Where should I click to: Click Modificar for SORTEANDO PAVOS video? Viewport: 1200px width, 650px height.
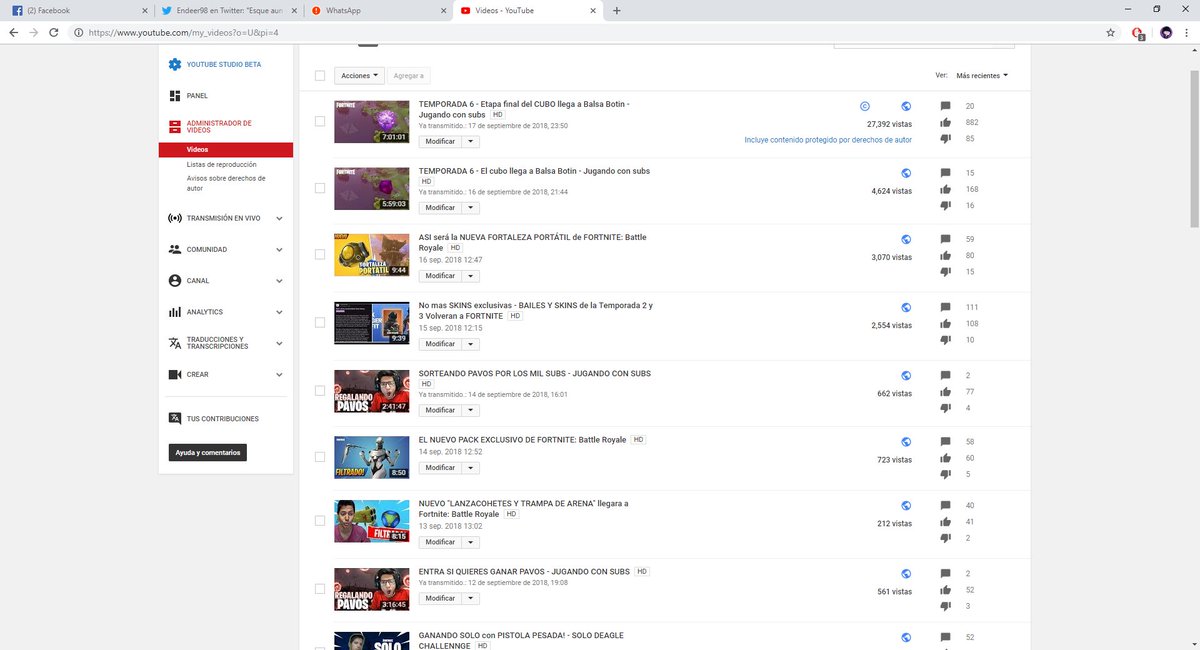tap(440, 410)
